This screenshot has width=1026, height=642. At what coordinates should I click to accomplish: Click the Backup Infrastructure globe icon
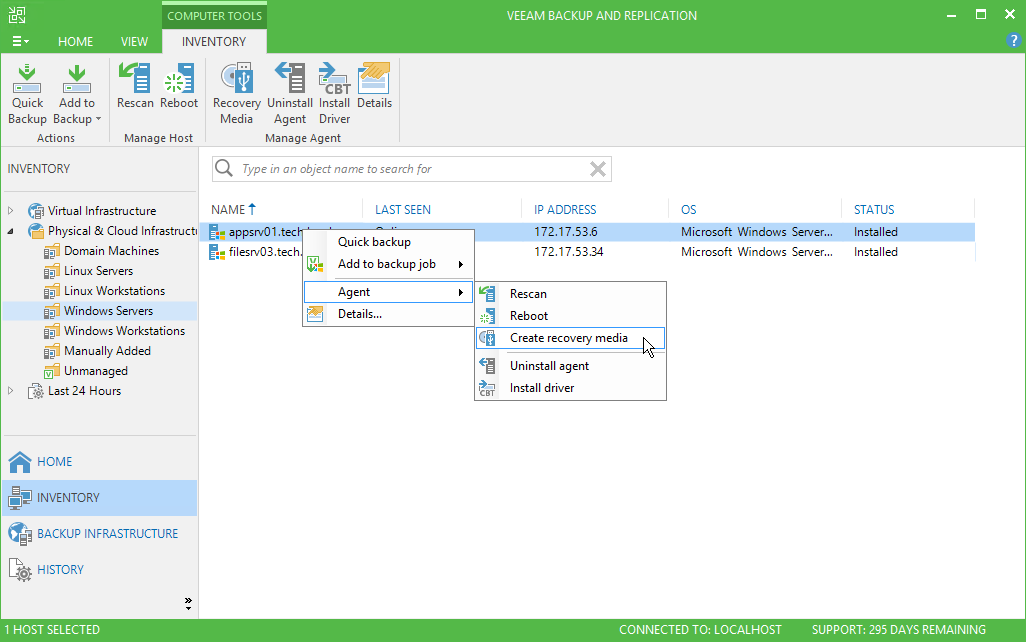coord(20,534)
